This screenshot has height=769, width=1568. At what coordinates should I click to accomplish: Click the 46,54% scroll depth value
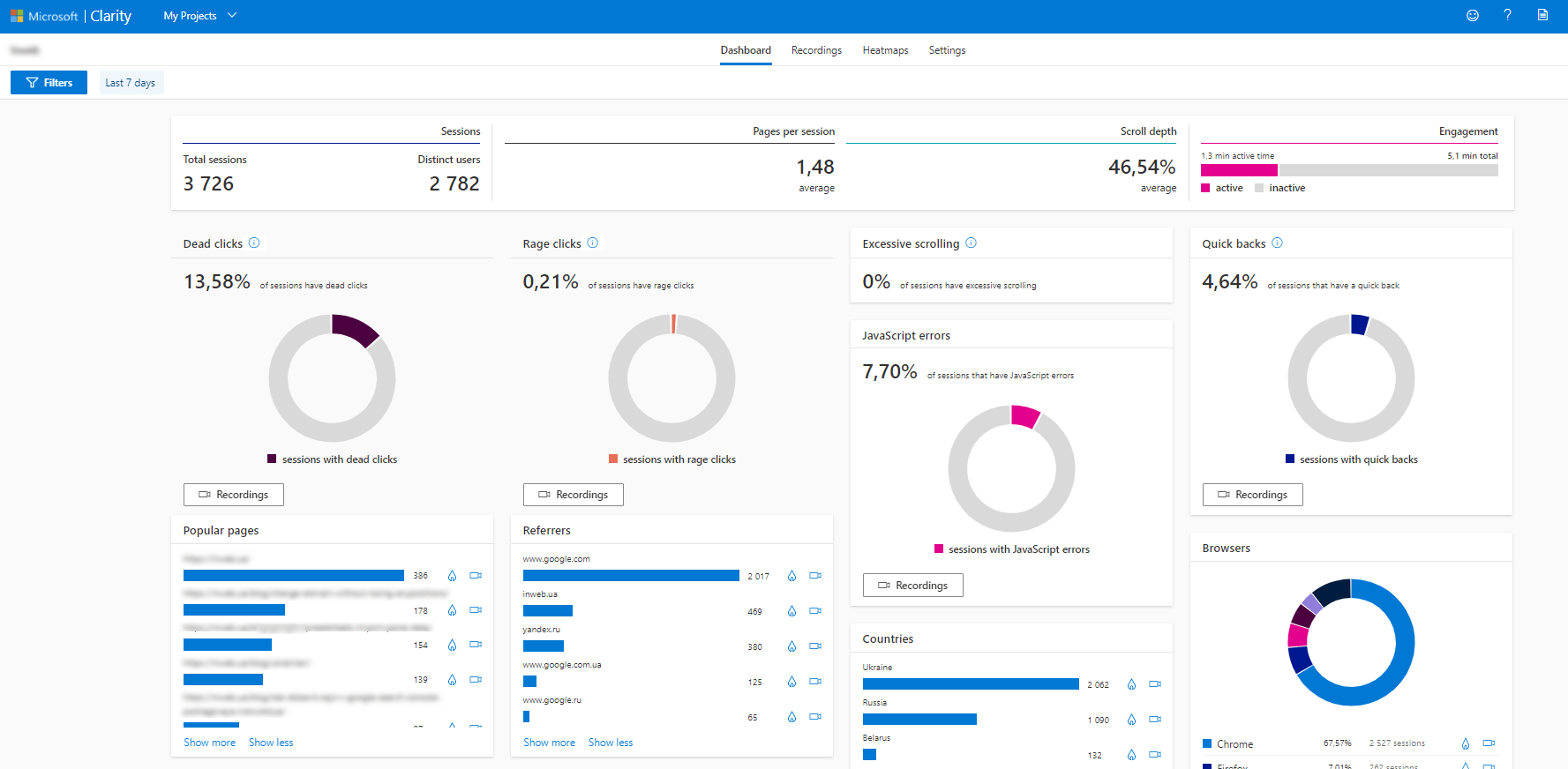1142,167
